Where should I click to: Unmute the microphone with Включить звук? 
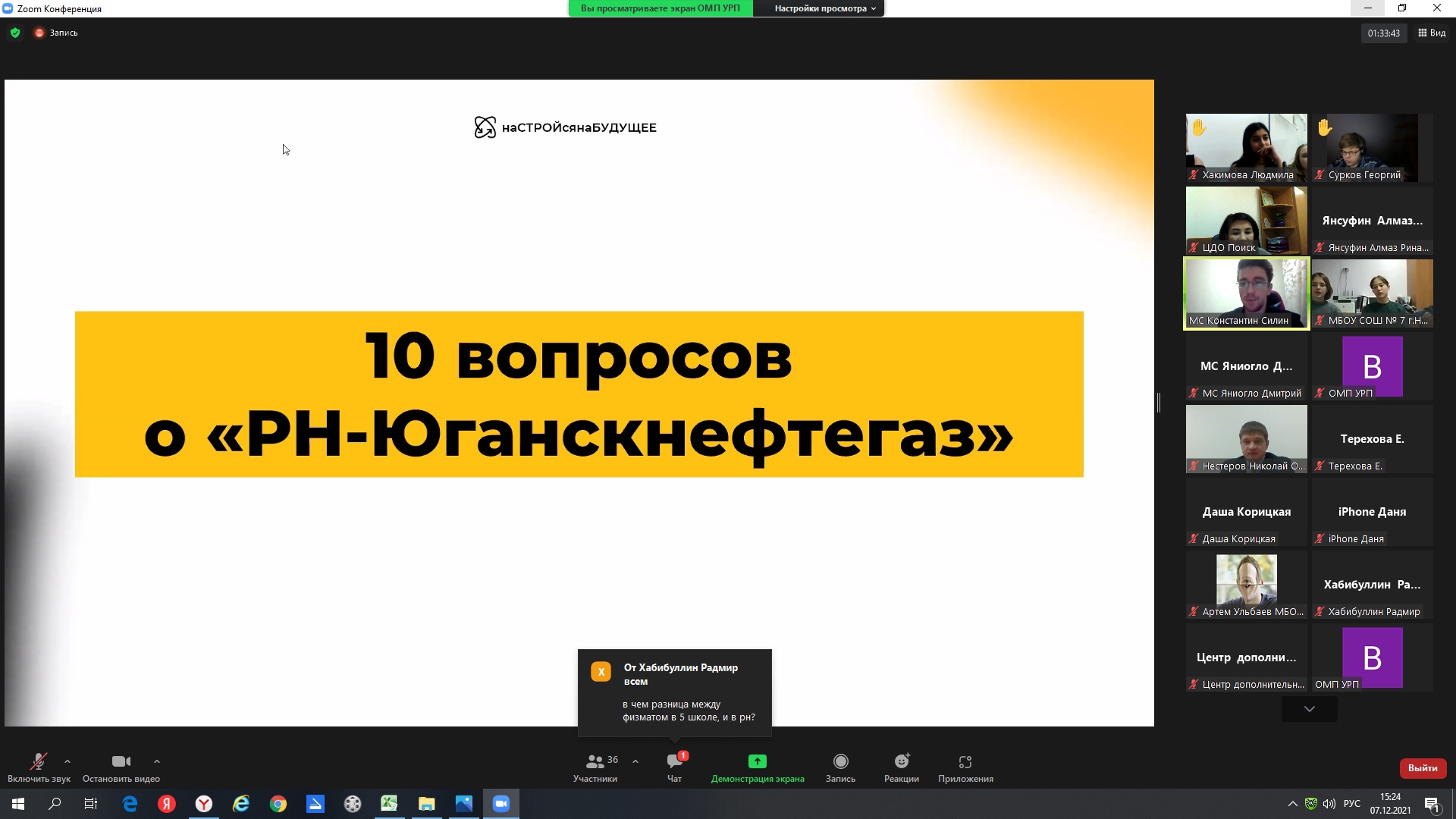[38, 762]
